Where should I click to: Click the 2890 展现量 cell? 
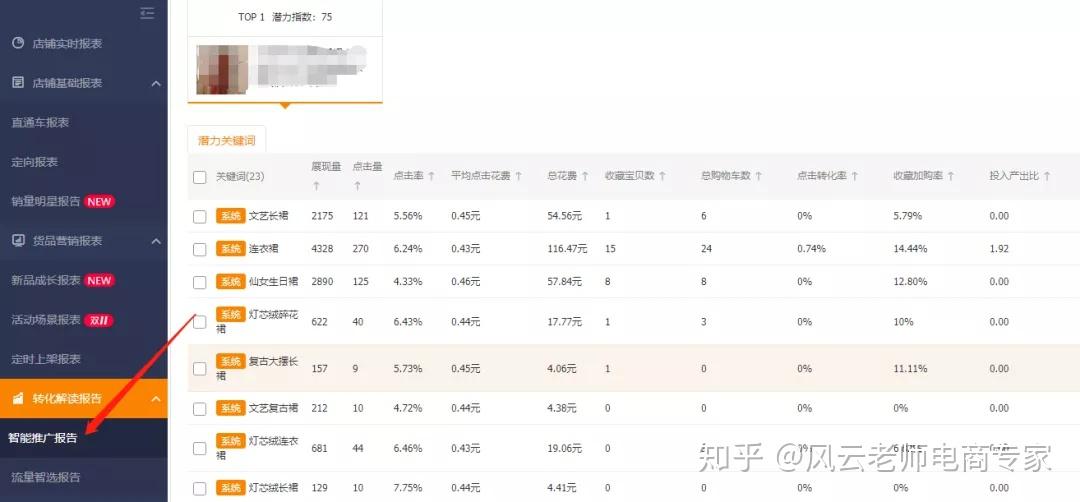coord(322,282)
